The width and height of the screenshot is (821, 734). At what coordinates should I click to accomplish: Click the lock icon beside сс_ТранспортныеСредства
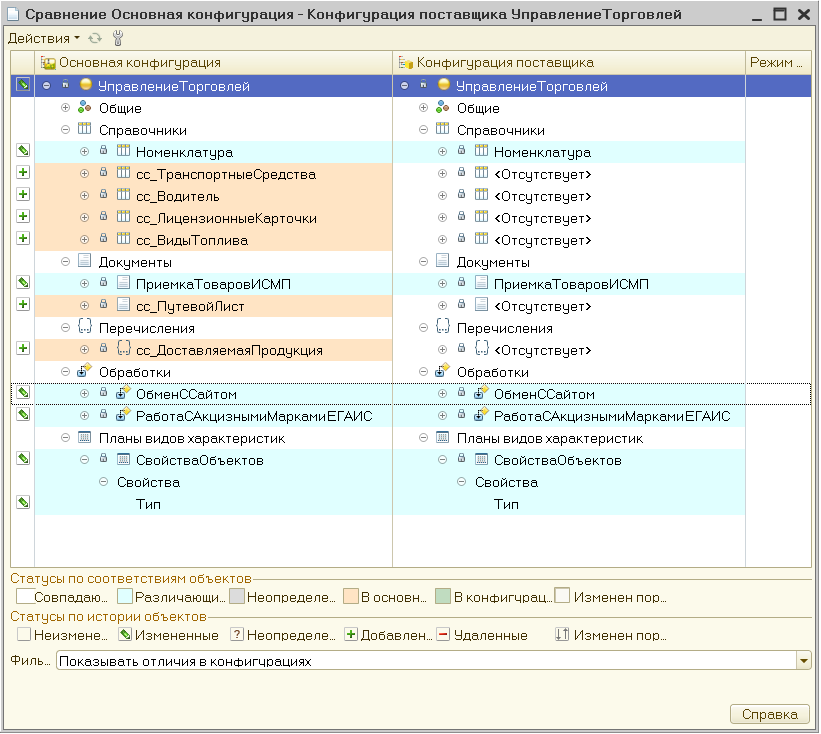click(x=103, y=174)
